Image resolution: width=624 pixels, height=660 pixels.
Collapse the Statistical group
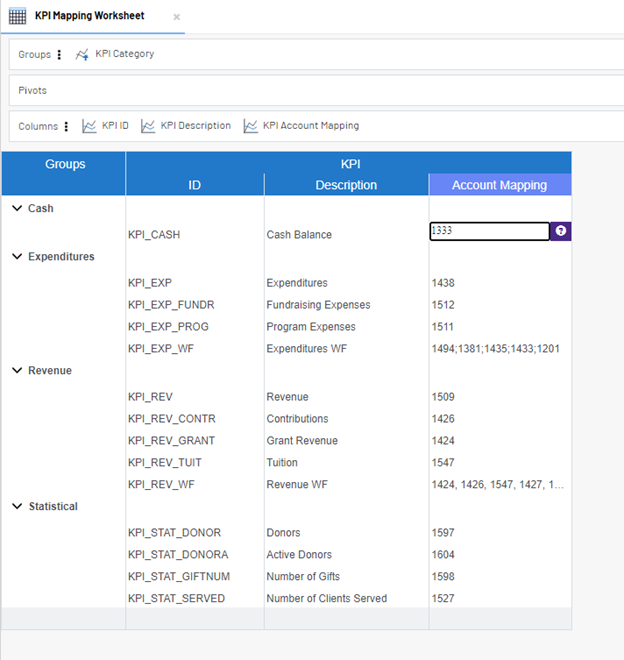17,506
